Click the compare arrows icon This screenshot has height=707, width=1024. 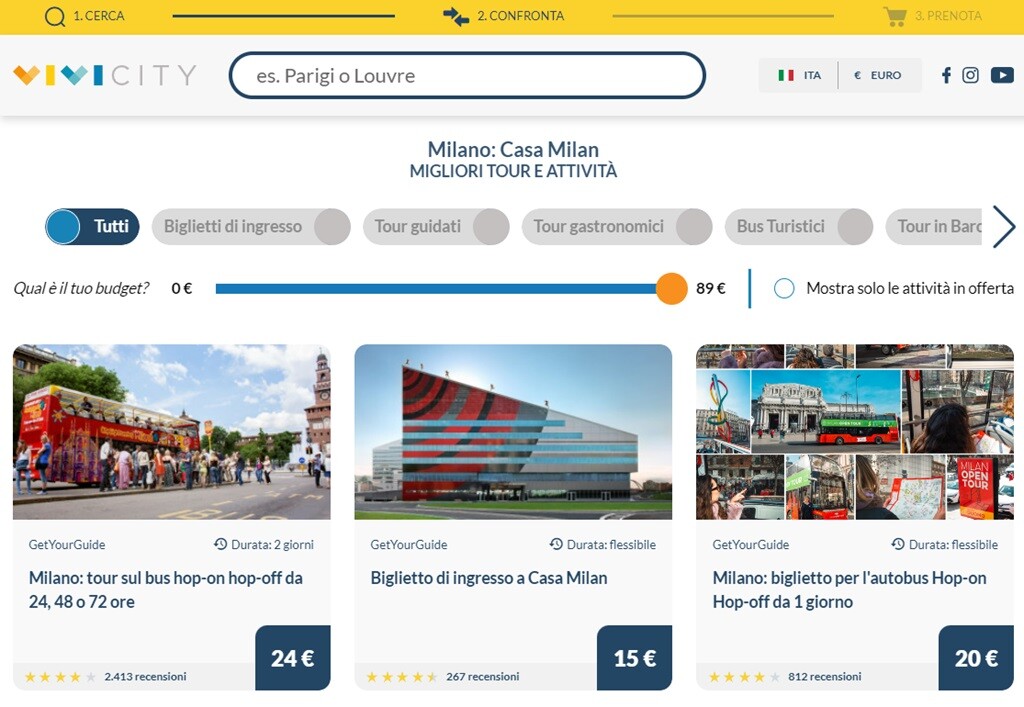point(456,16)
